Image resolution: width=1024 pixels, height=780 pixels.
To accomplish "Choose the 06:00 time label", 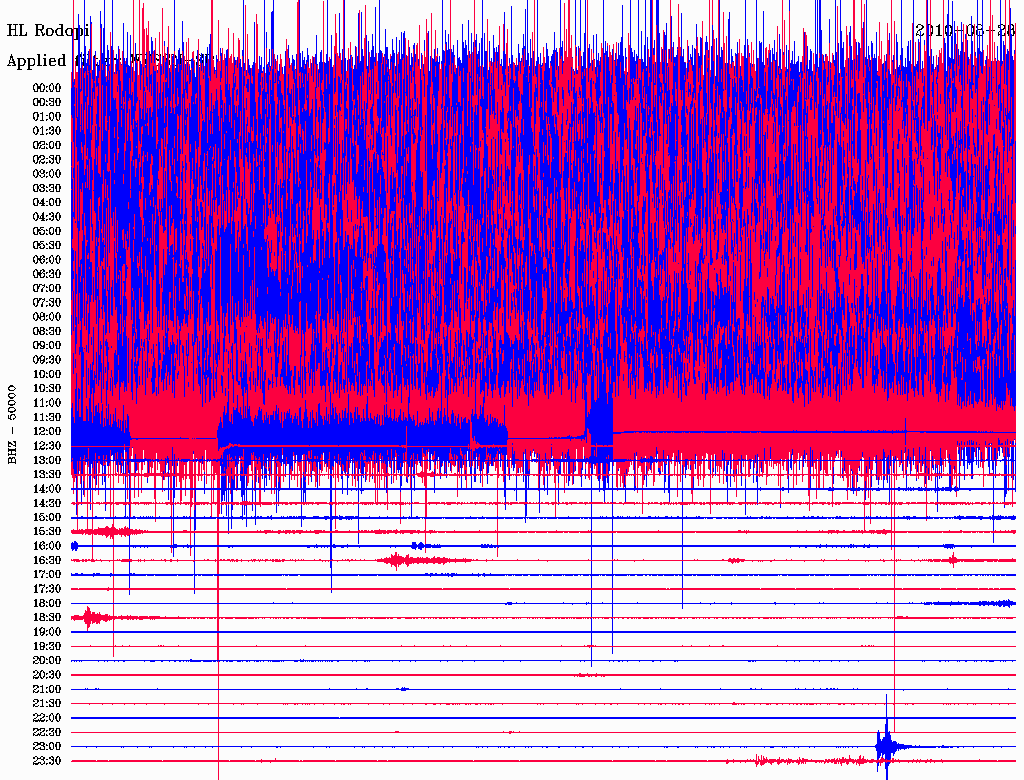I will (47, 260).
